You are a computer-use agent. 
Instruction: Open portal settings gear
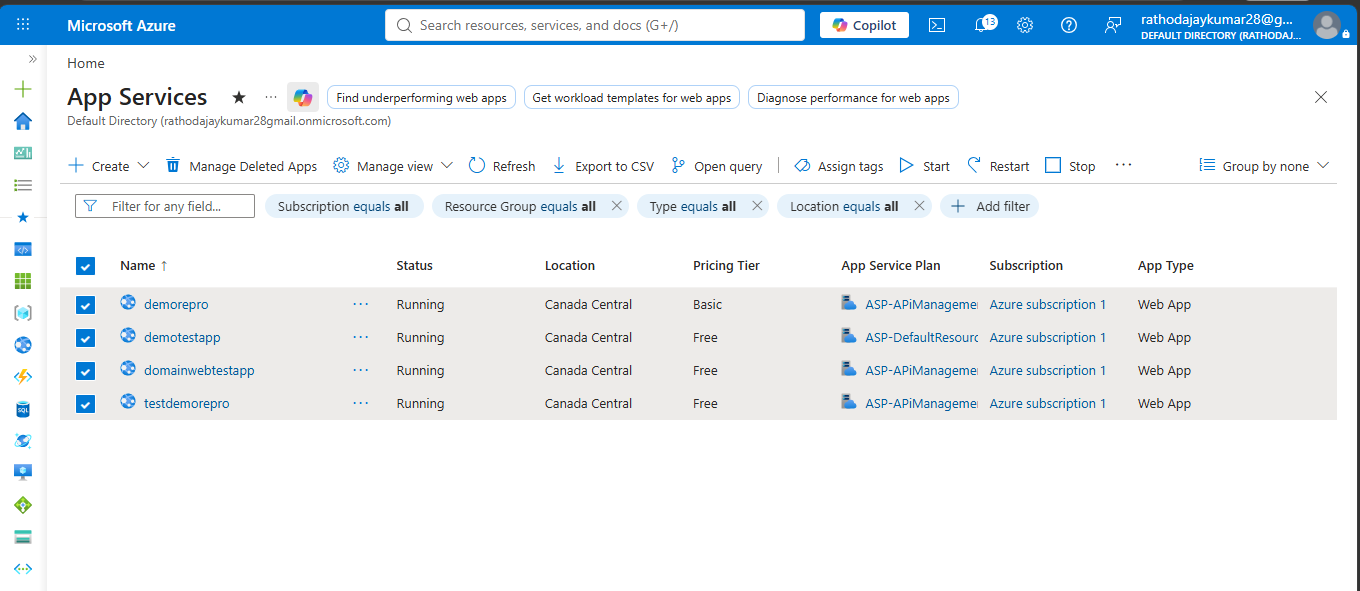[x=1025, y=25]
